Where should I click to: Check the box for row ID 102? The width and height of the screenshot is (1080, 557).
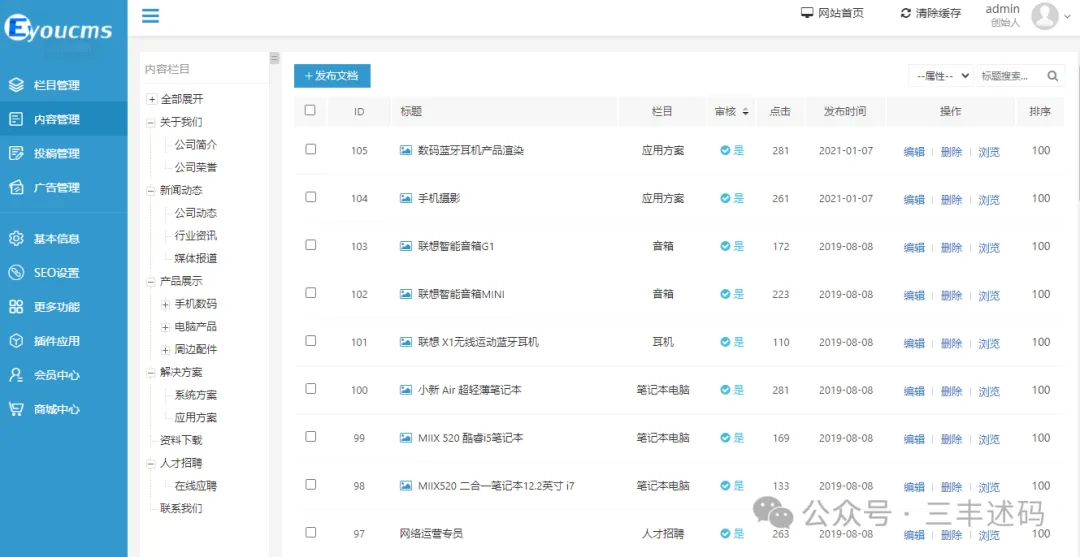click(311, 293)
